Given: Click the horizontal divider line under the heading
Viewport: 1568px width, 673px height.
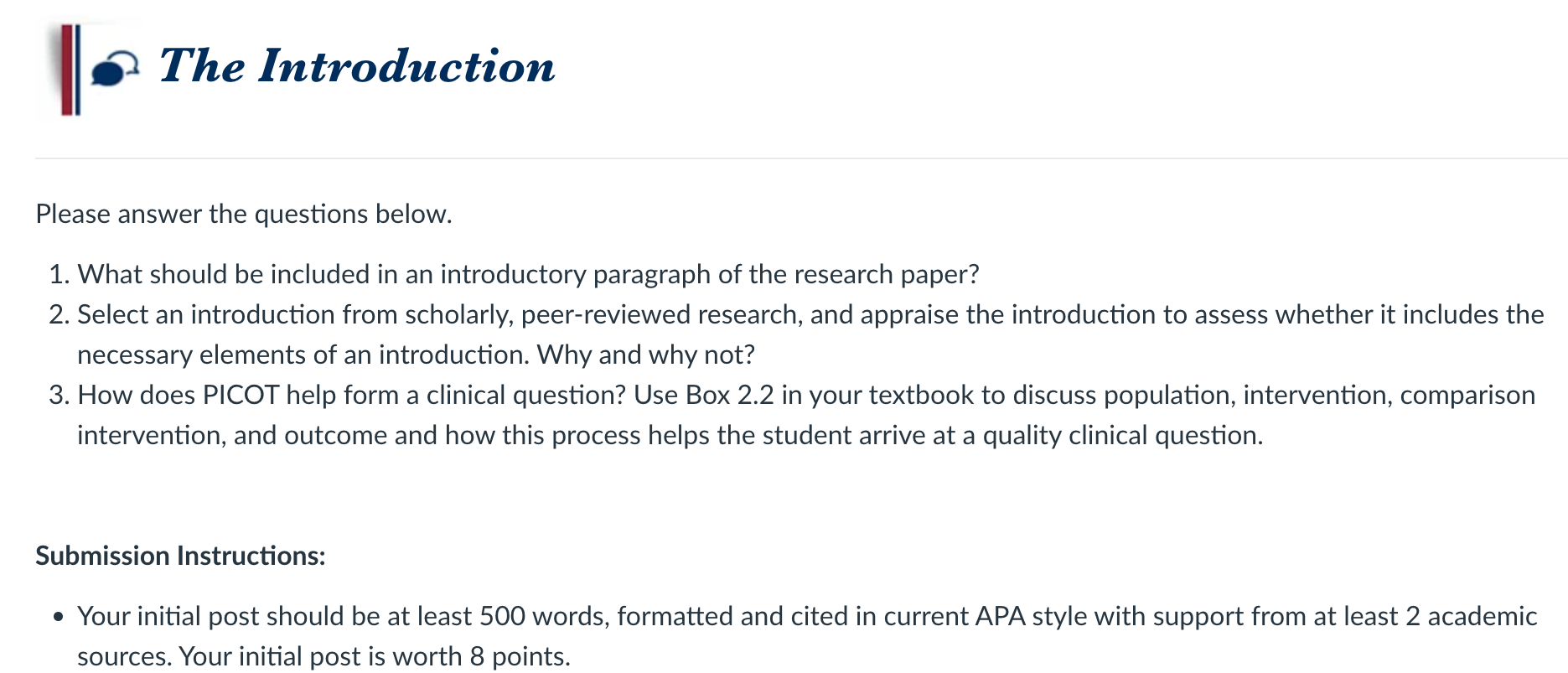Looking at the screenshot, I should pos(801,158).
